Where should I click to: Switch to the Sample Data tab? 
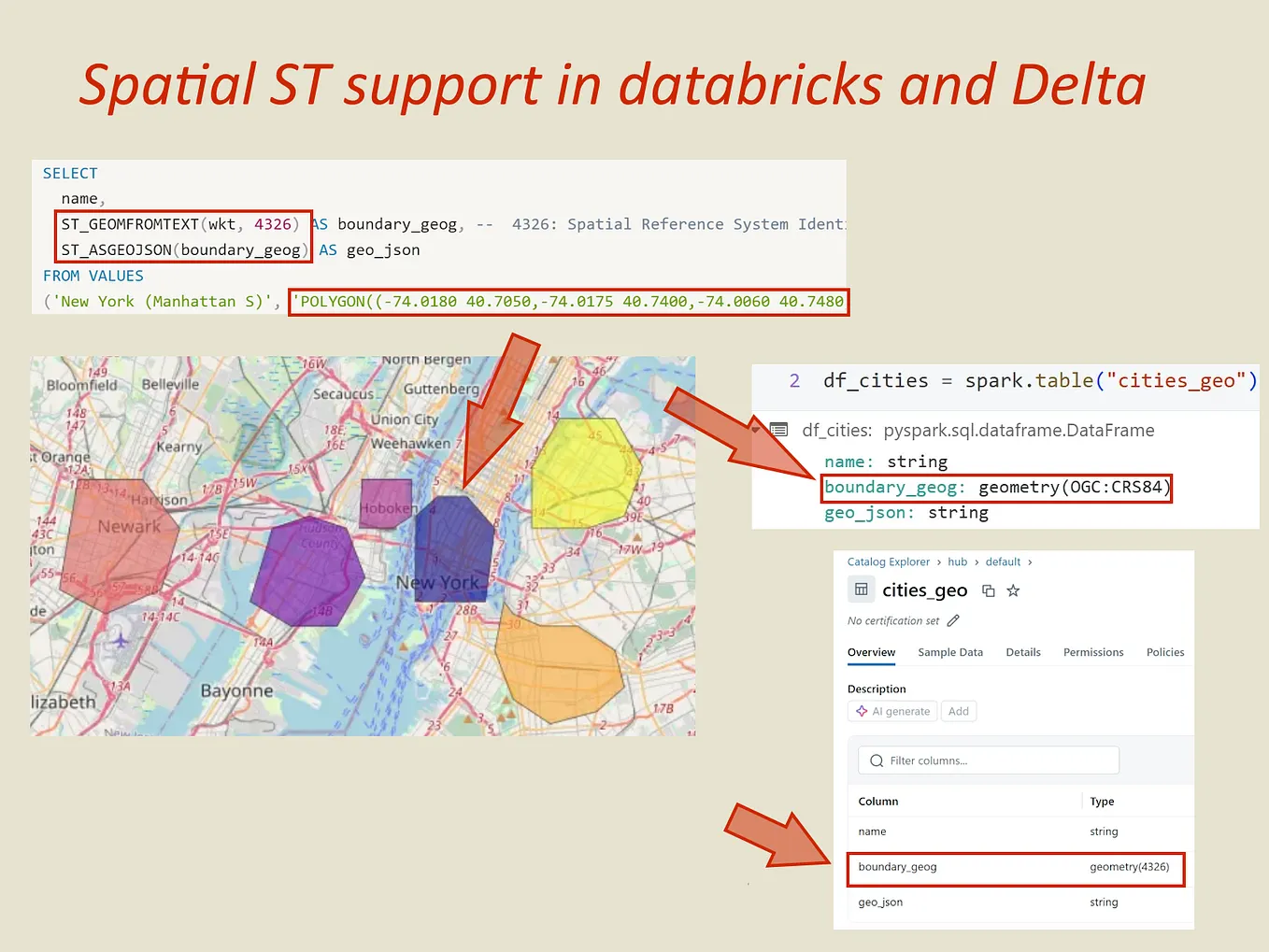(x=950, y=652)
